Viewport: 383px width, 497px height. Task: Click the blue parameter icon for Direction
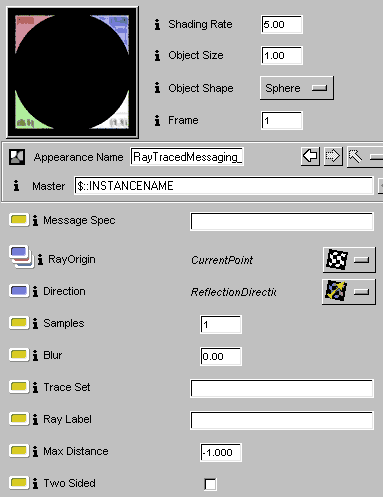pos(19,291)
